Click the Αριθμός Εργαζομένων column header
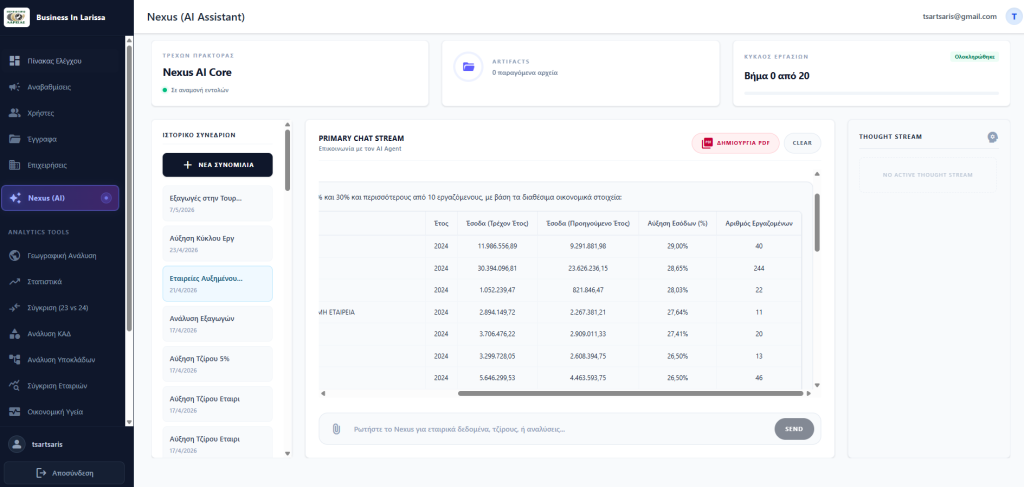The width and height of the screenshot is (1024, 487). point(759,223)
